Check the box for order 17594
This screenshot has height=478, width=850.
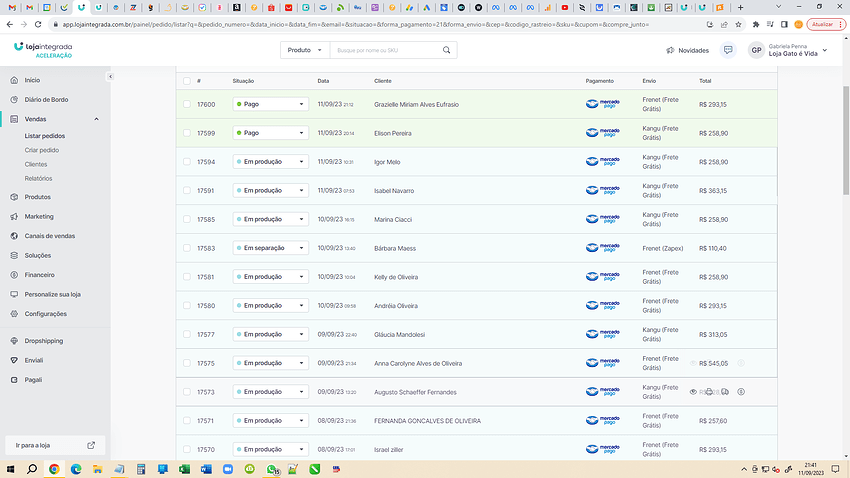187,162
